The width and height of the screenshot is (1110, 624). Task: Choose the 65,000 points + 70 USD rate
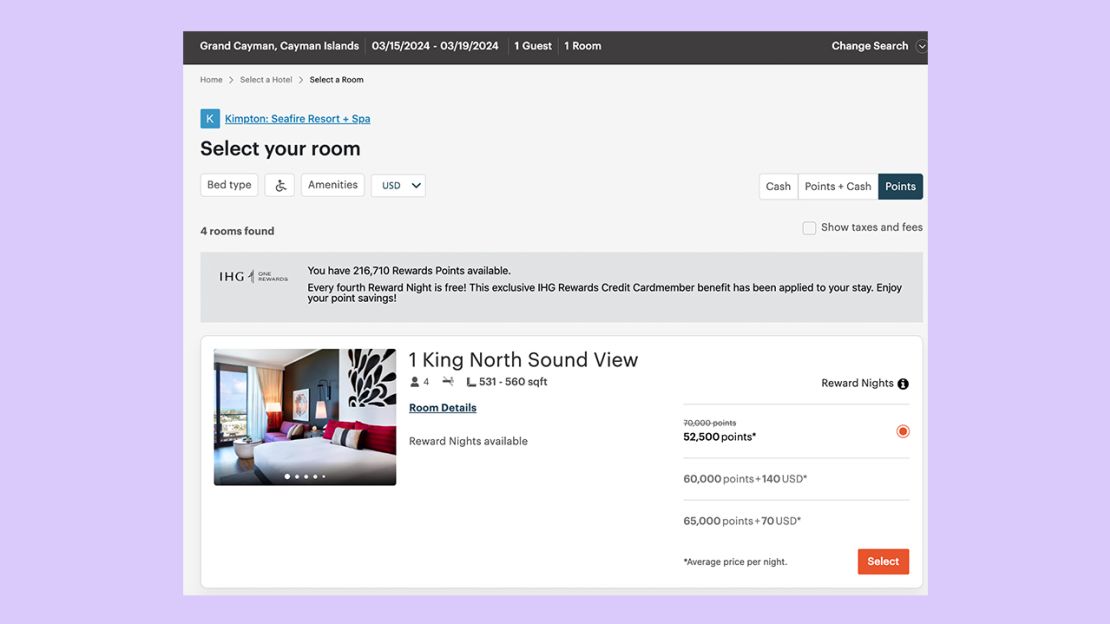point(742,521)
